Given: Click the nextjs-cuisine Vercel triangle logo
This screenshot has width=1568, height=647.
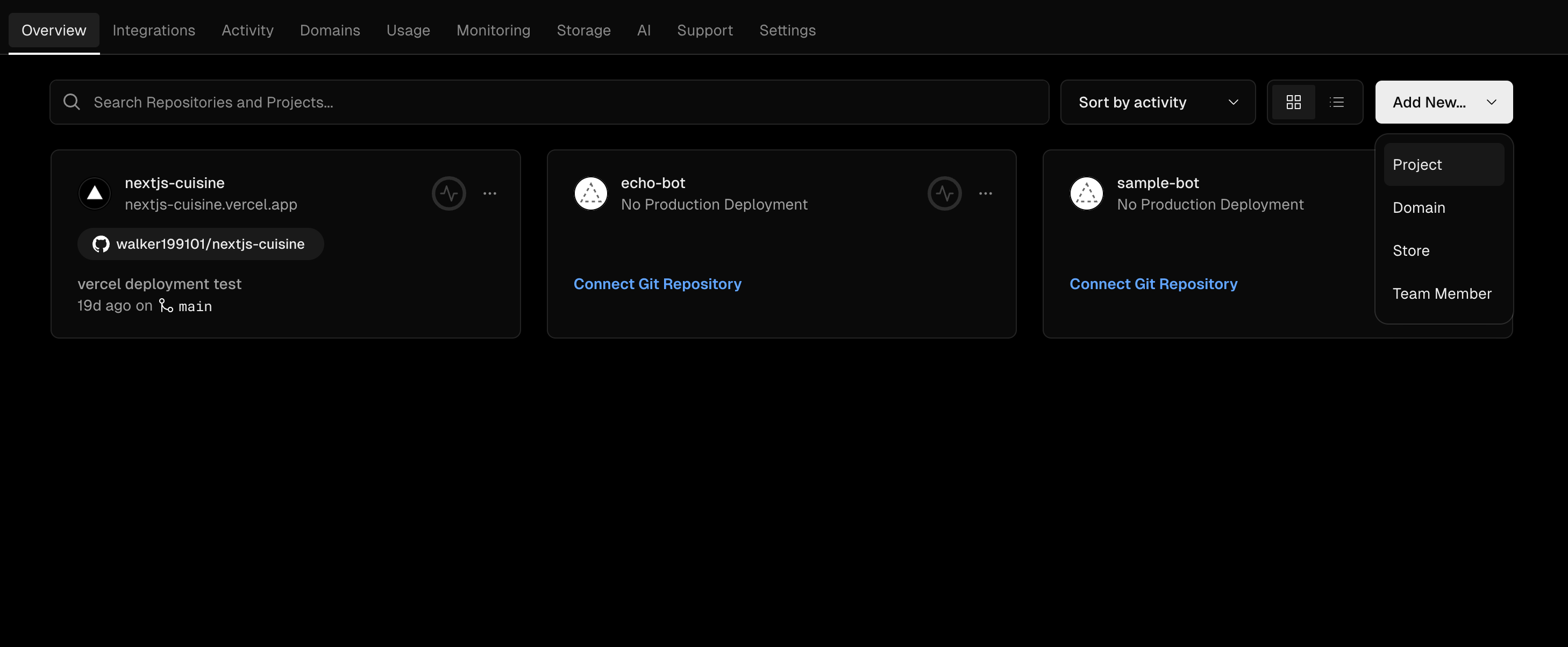Looking at the screenshot, I should coord(94,193).
